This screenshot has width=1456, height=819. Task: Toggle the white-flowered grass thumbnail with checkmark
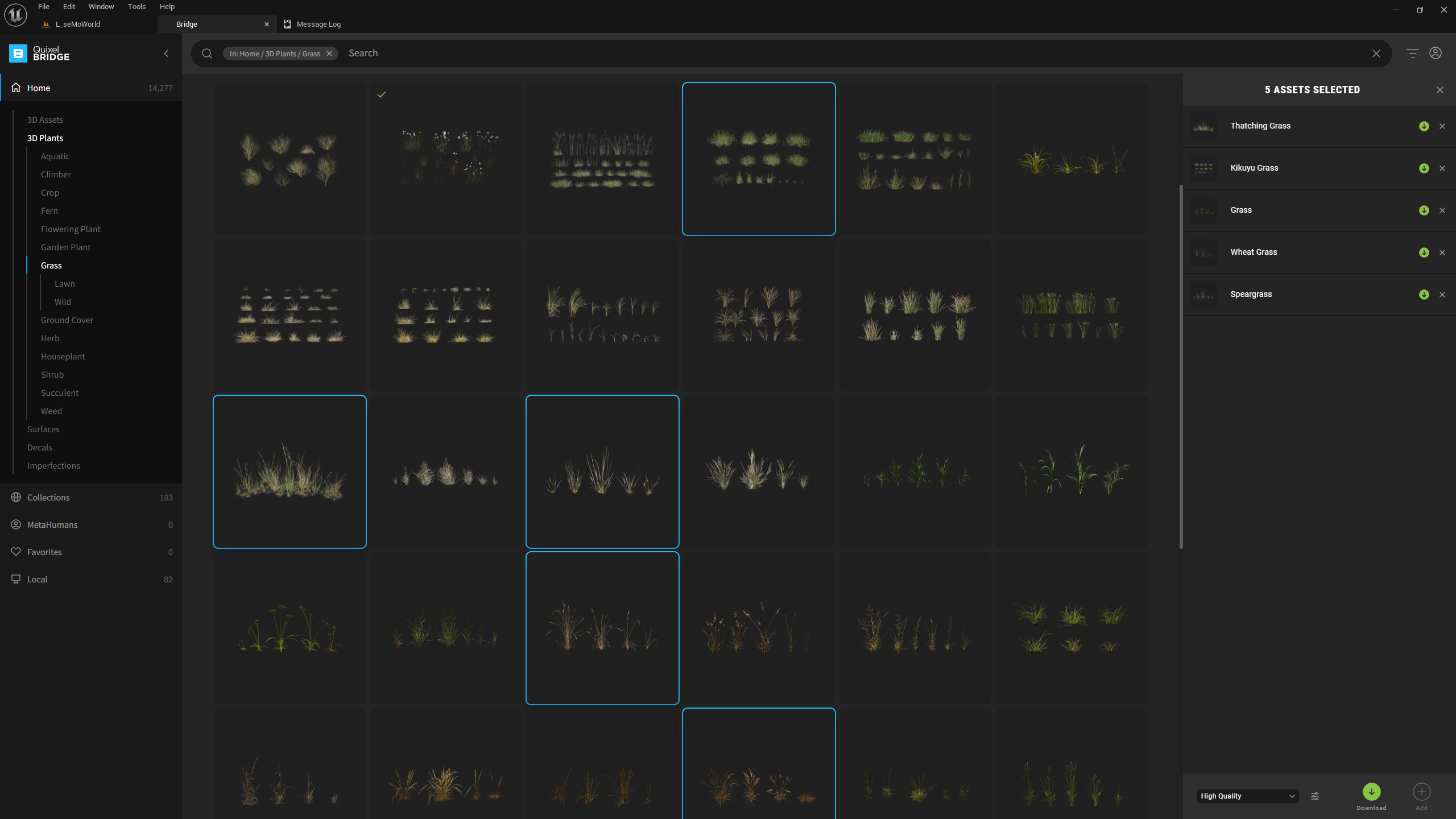pyautogui.click(x=446, y=159)
